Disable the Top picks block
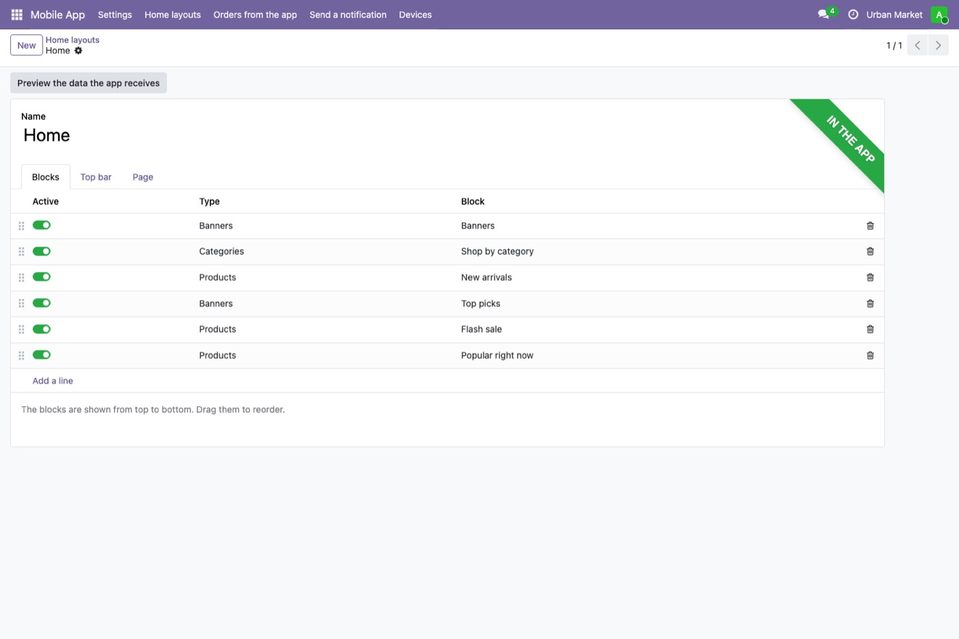 coord(42,303)
